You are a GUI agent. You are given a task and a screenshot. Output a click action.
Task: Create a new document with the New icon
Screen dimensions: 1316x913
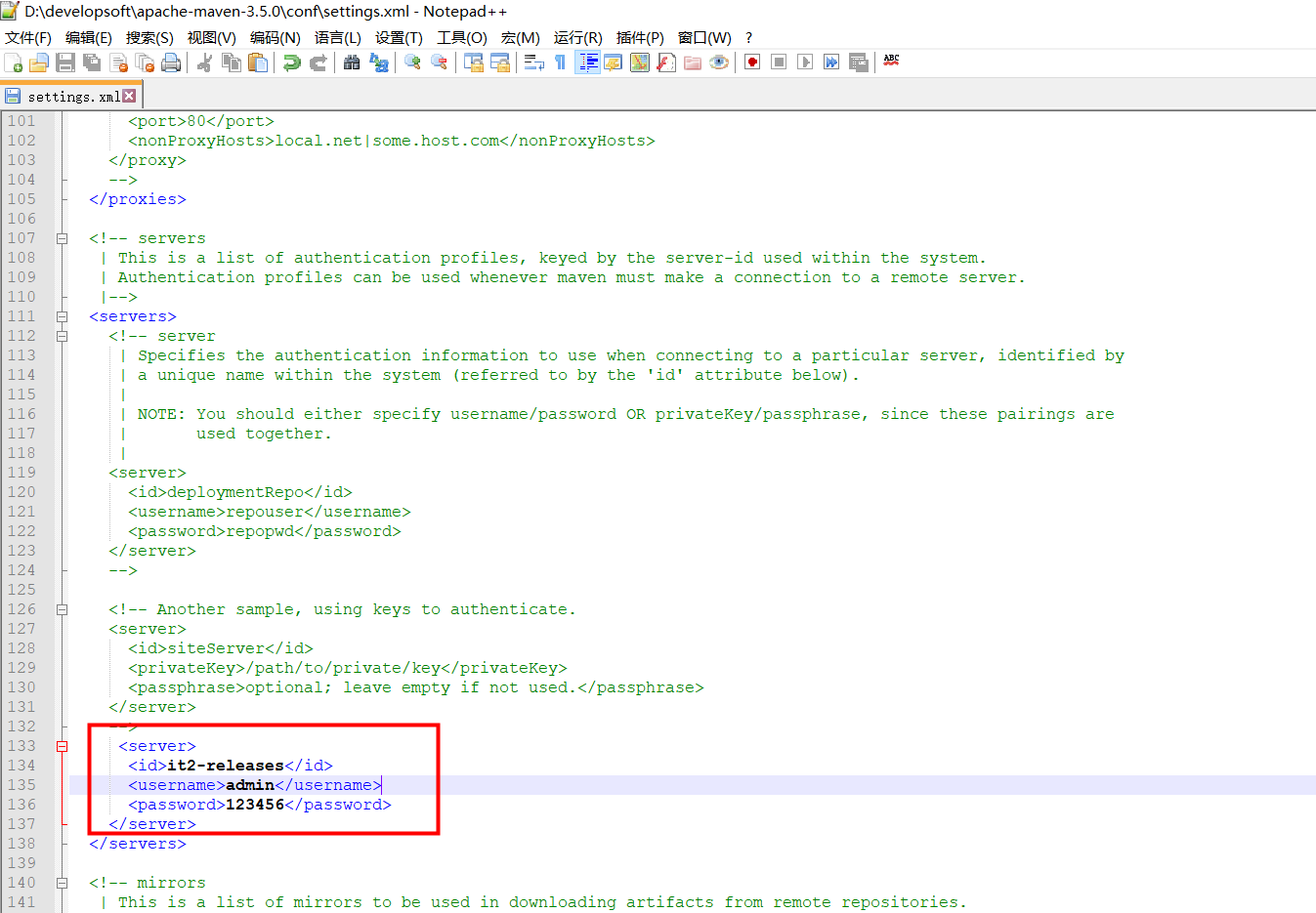(x=14, y=62)
